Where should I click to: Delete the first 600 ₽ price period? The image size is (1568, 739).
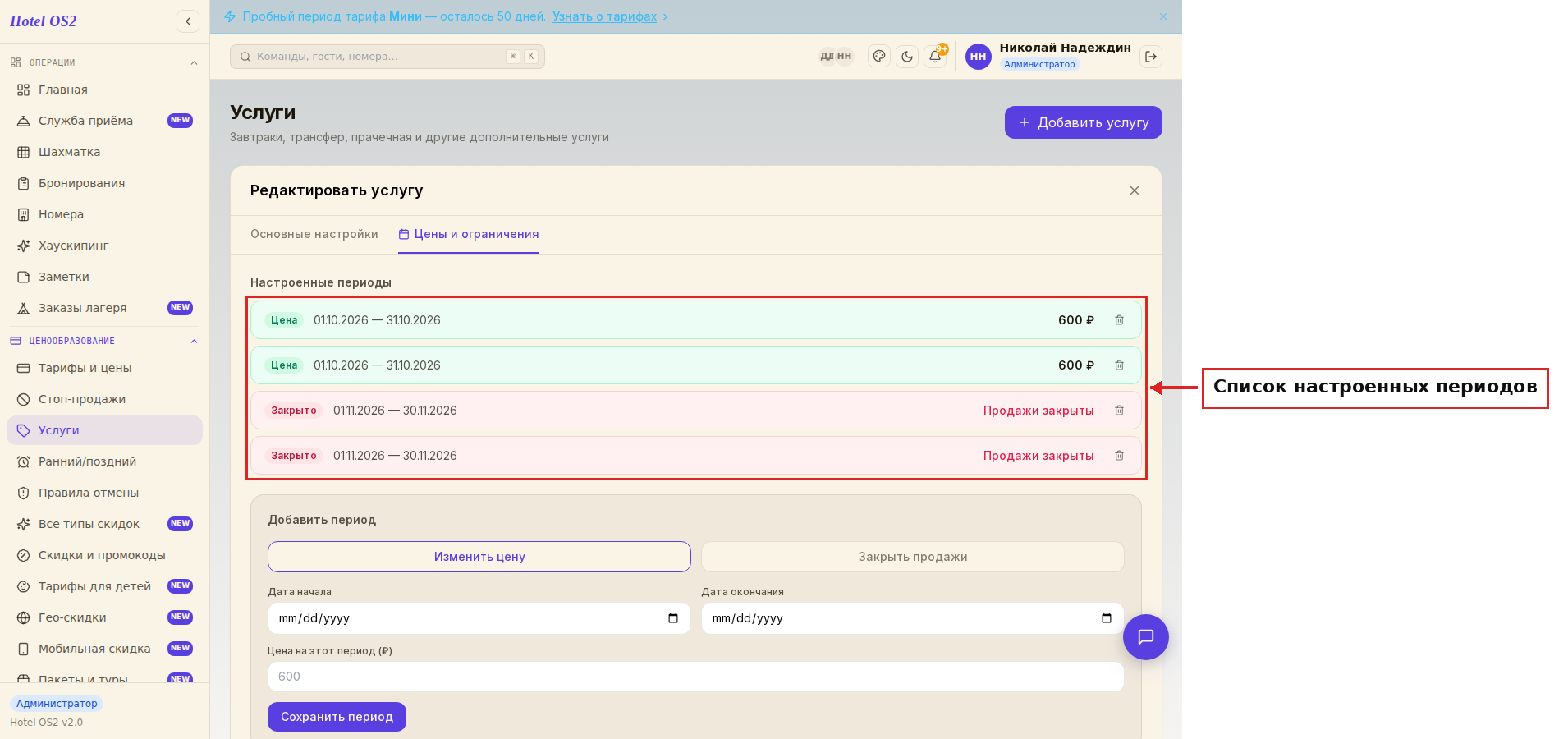[1119, 320]
